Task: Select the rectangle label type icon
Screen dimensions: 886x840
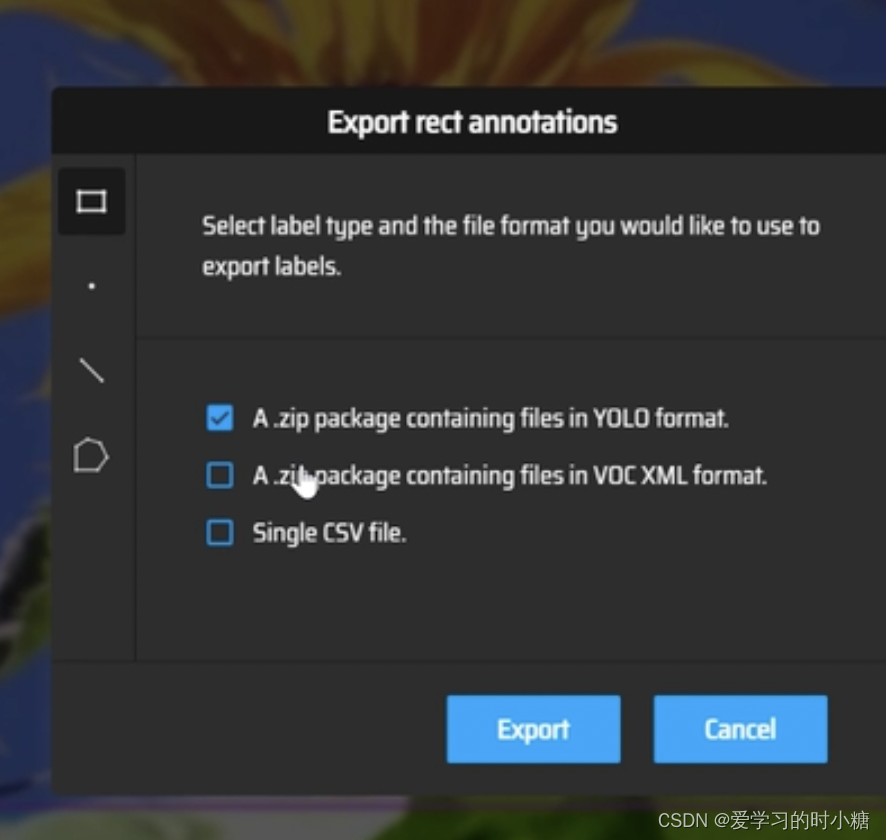Action: (92, 201)
